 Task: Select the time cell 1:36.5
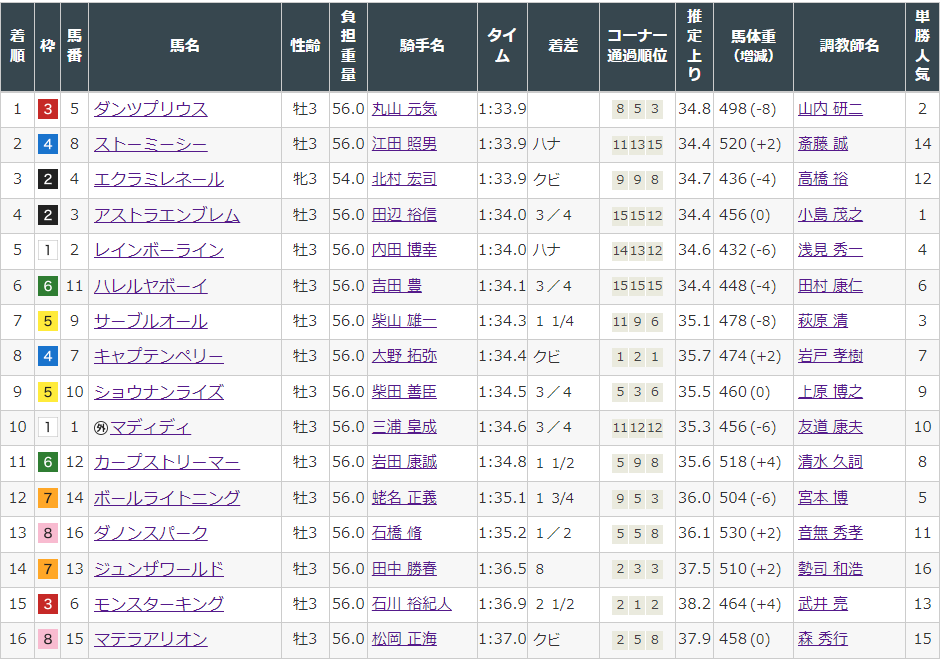(x=502, y=569)
